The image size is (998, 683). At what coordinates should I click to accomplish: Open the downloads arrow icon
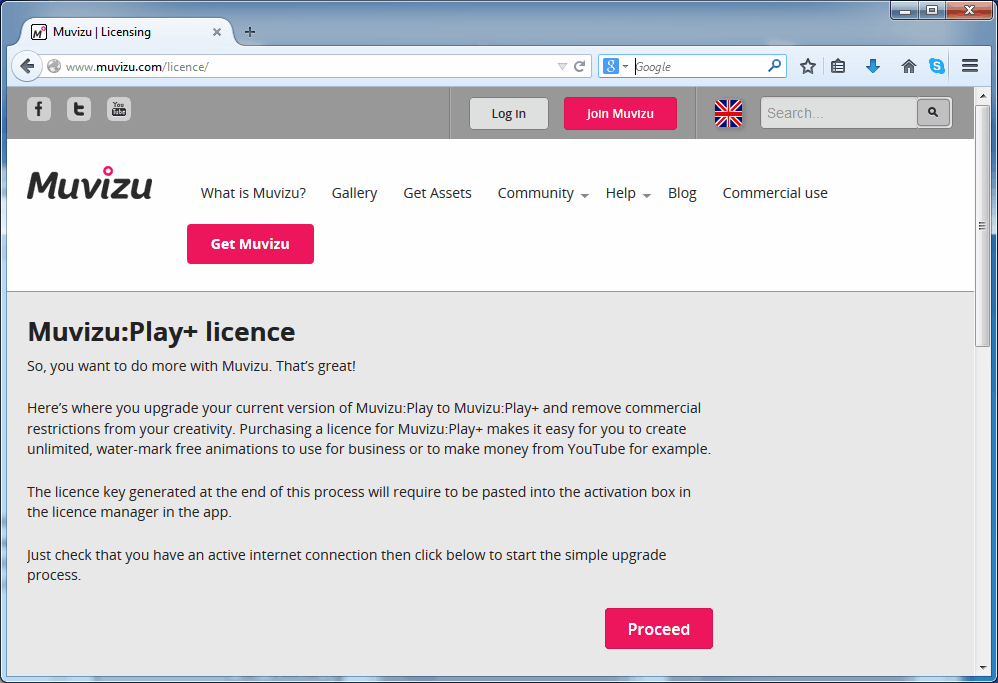[873, 66]
